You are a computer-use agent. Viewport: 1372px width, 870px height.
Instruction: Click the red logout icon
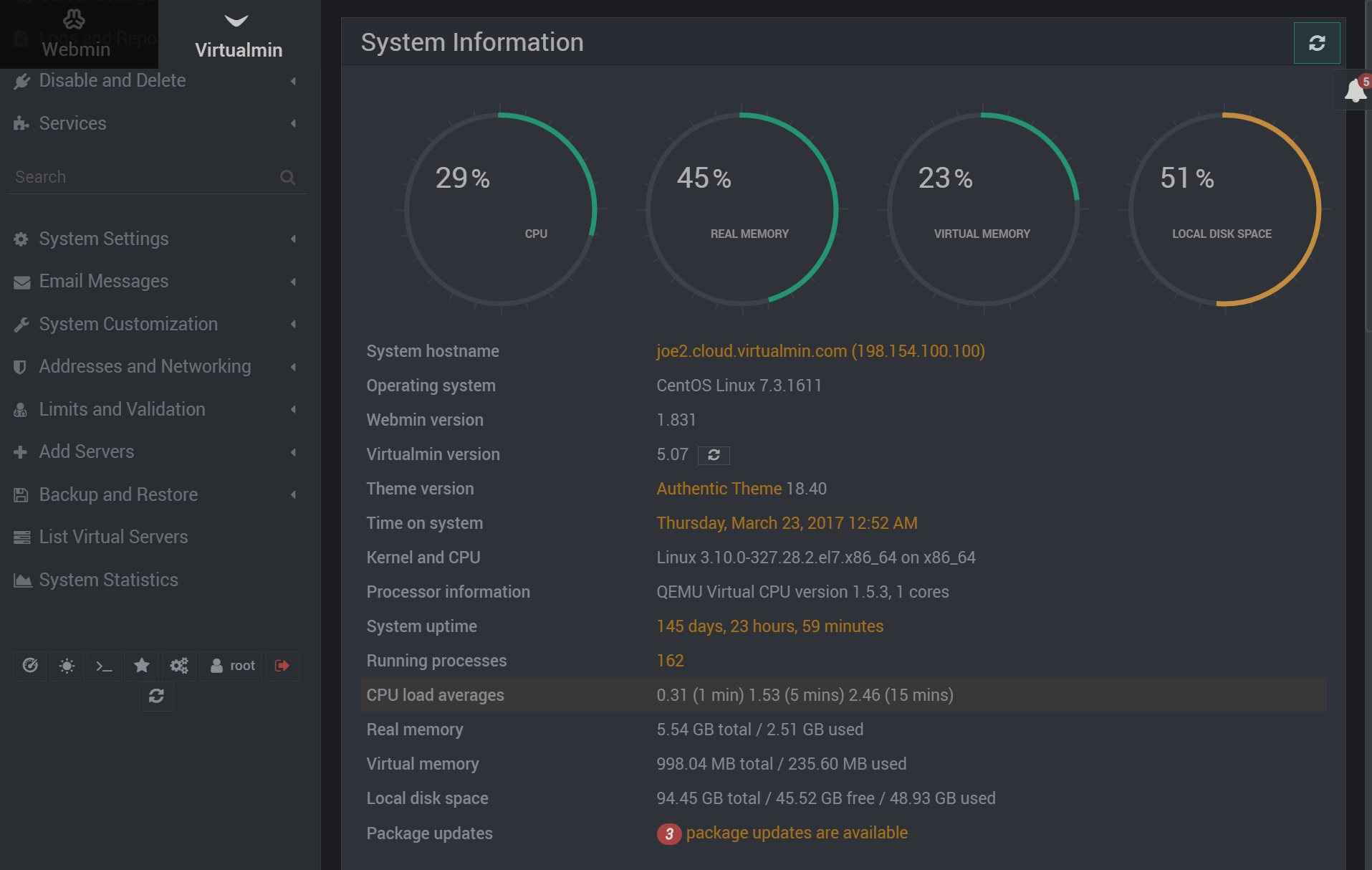pyautogui.click(x=282, y=666)
